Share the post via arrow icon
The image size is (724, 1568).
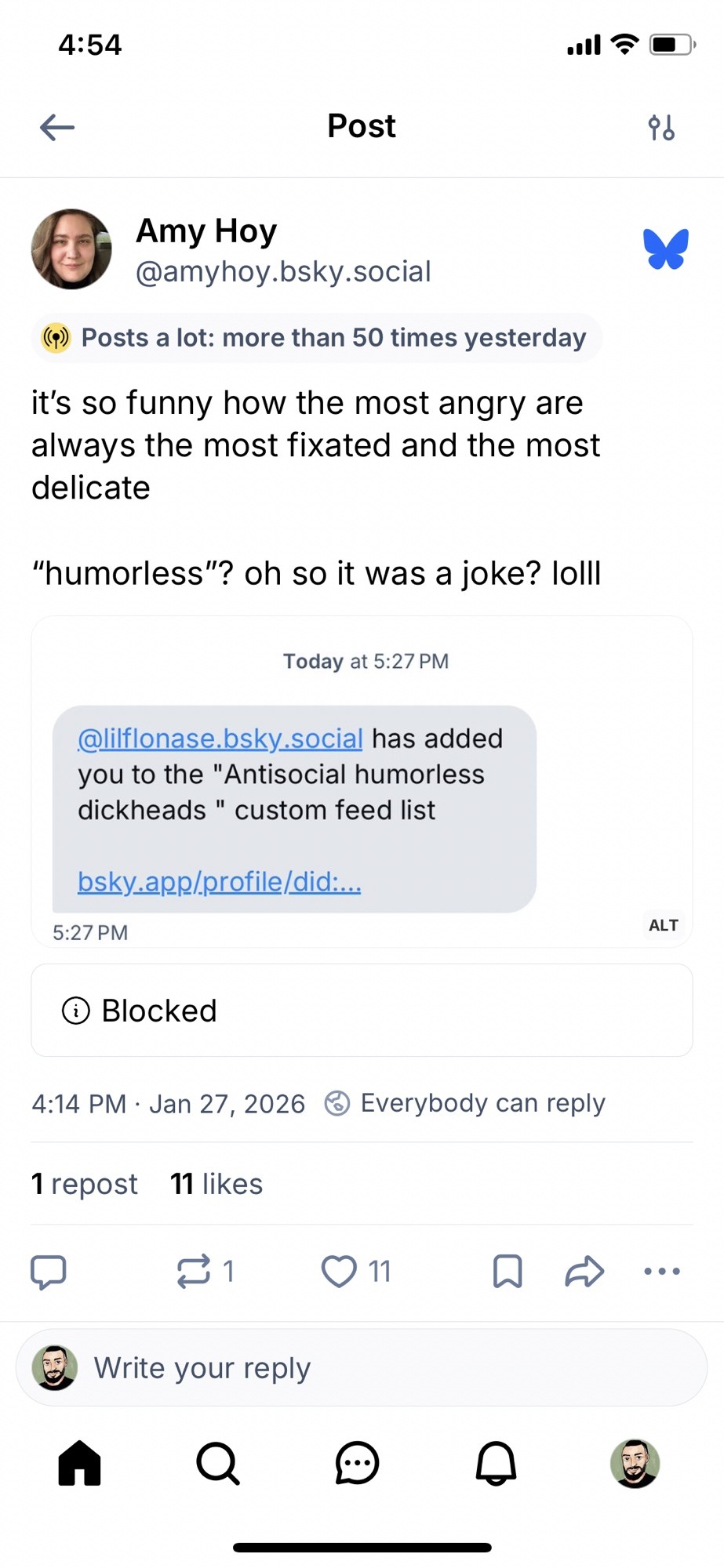pos(584,1272)
